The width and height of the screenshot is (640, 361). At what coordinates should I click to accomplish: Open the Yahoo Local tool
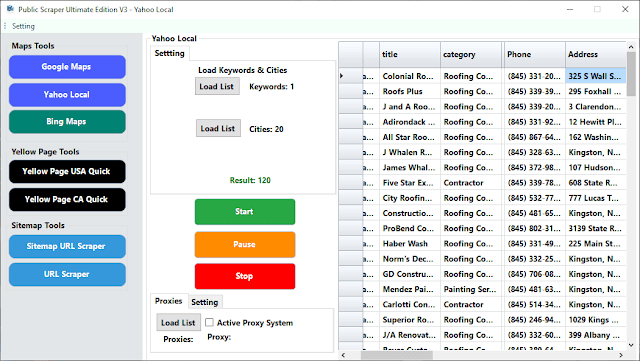coord(67,95)
